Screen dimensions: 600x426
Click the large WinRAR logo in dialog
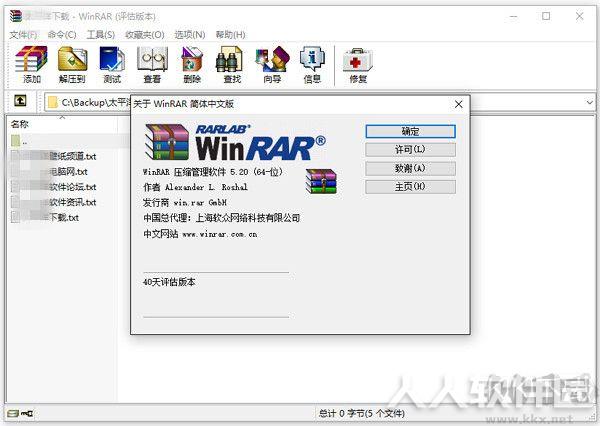pyautogui.click(x=235, y=142)
